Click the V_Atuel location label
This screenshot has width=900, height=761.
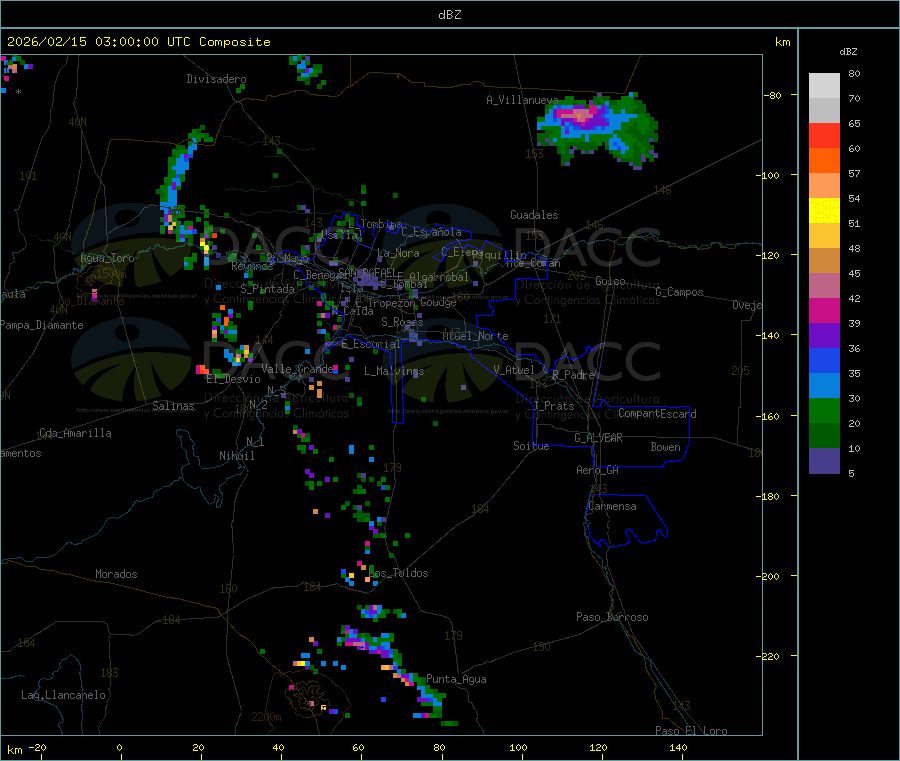point(514,370)
